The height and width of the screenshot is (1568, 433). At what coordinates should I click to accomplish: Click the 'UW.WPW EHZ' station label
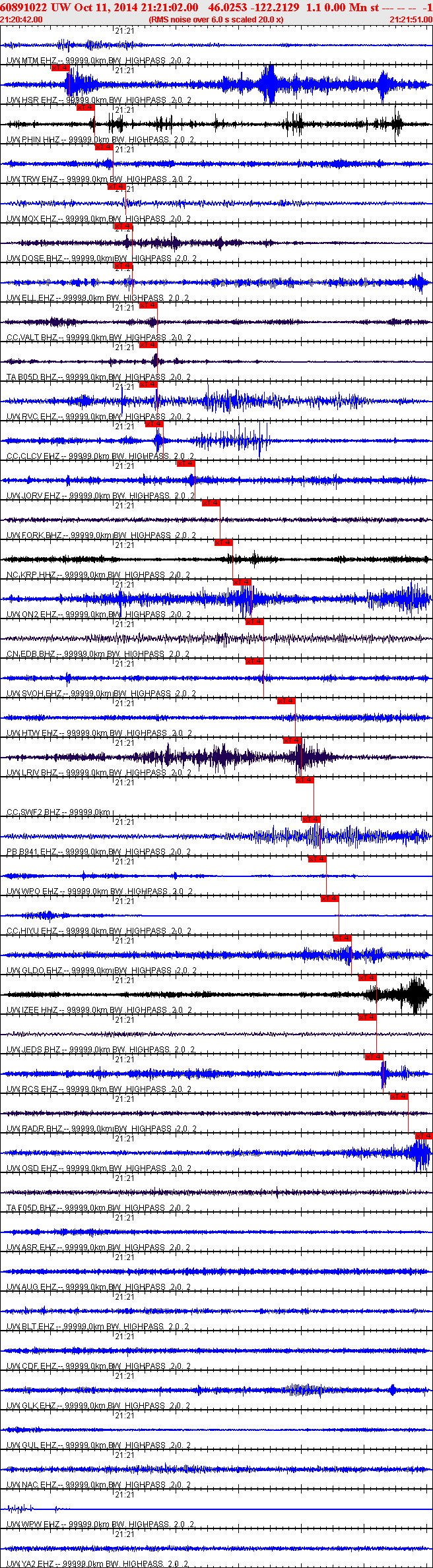pyautogui.click(x=33, y=1524)
